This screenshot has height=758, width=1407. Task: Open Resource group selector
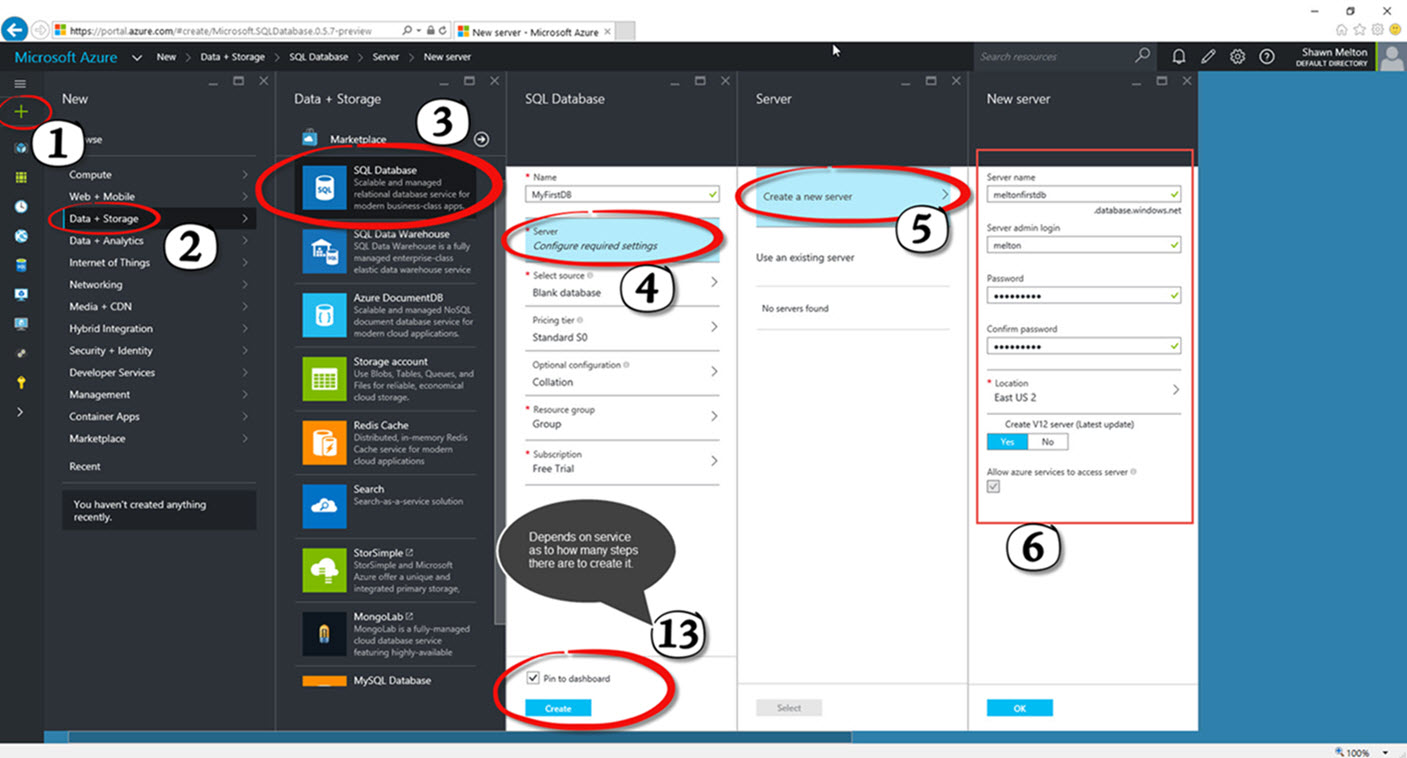[622, 417]
